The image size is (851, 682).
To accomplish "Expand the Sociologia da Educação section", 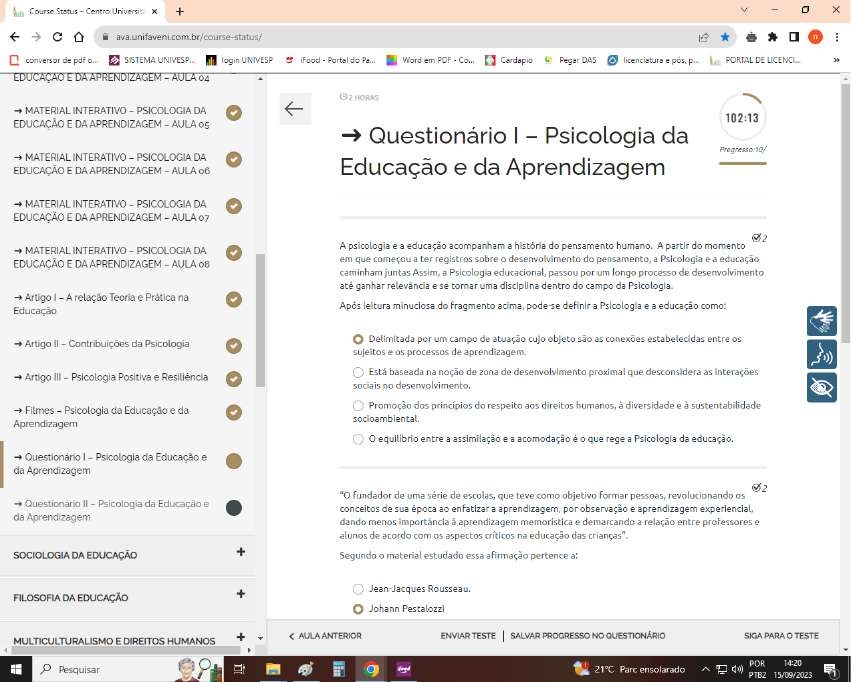I will pos(241,552).
